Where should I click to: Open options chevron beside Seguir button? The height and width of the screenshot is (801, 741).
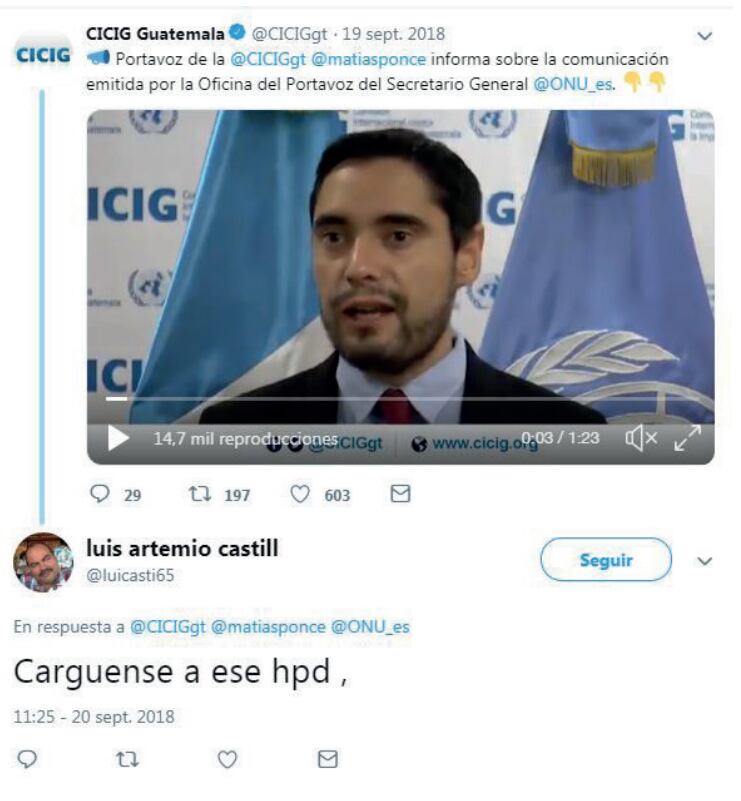(x=705, y=561)
